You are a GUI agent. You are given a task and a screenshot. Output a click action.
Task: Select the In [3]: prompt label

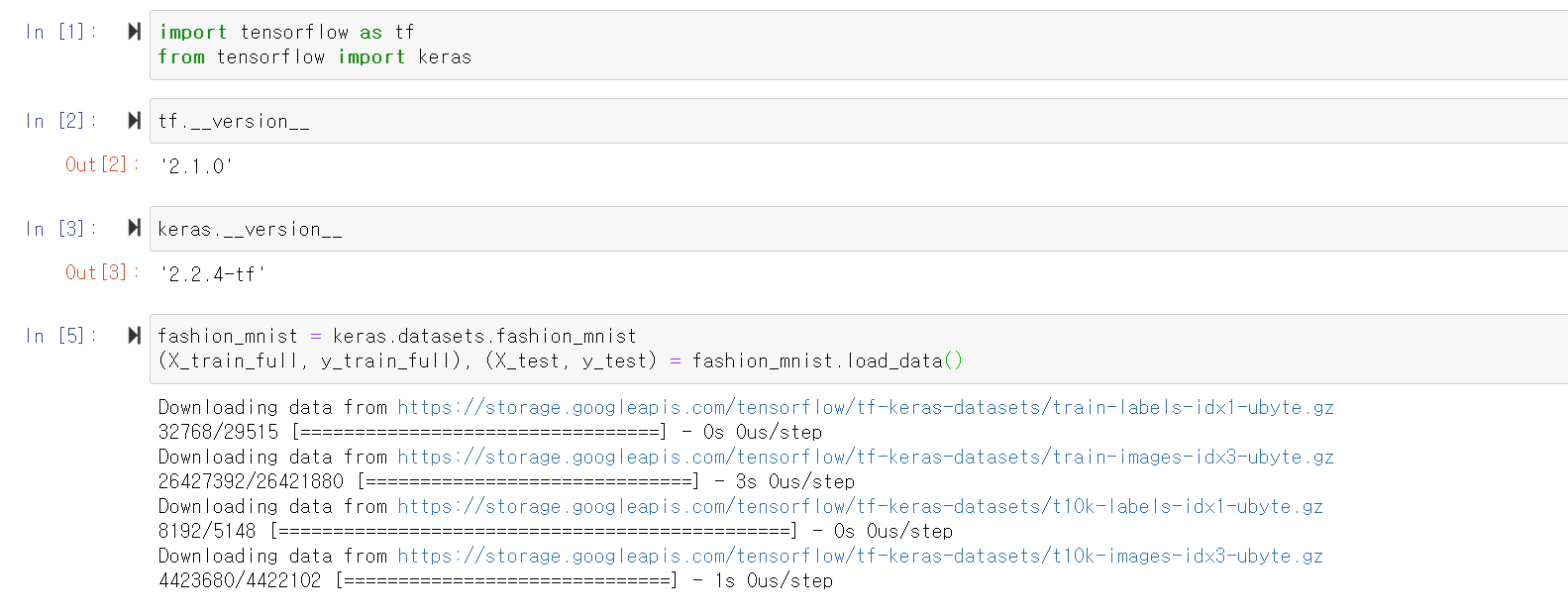61,229
